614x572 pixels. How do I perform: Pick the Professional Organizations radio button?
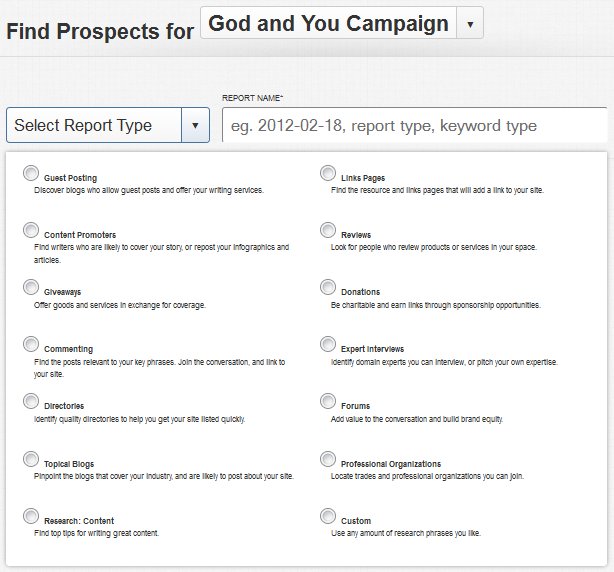click(x=328, y=459)
